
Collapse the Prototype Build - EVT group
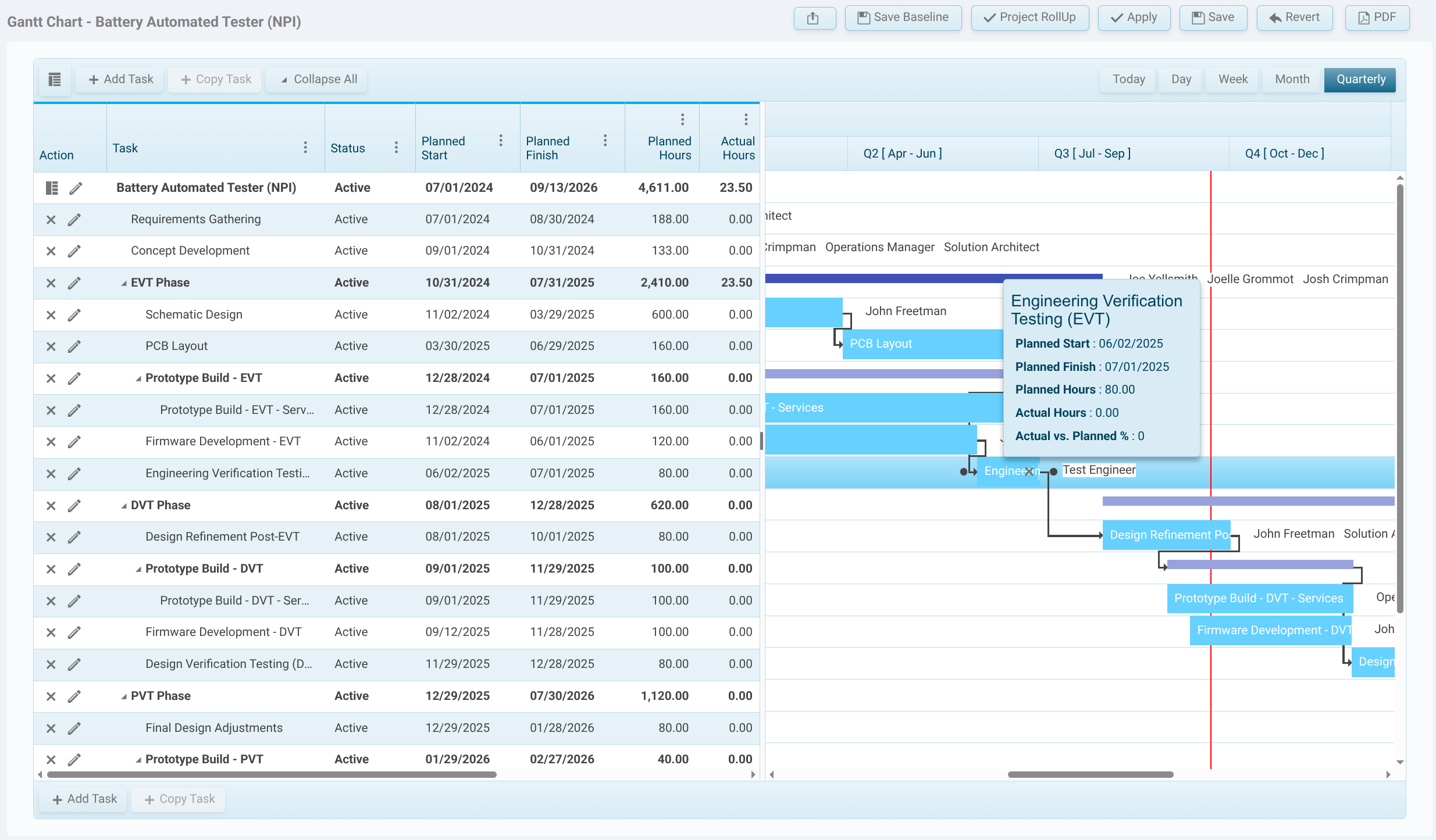138,378
